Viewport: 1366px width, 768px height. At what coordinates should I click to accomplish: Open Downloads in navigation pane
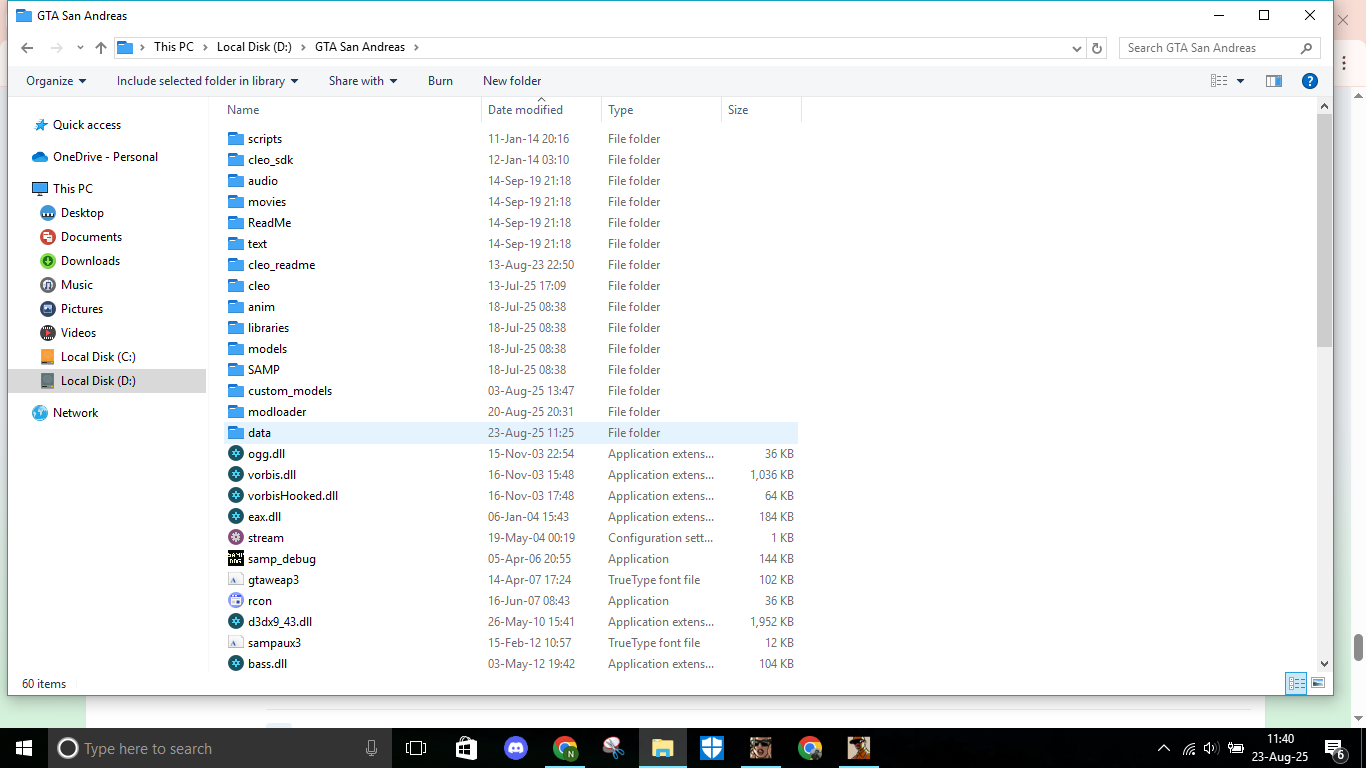(90, 261)
